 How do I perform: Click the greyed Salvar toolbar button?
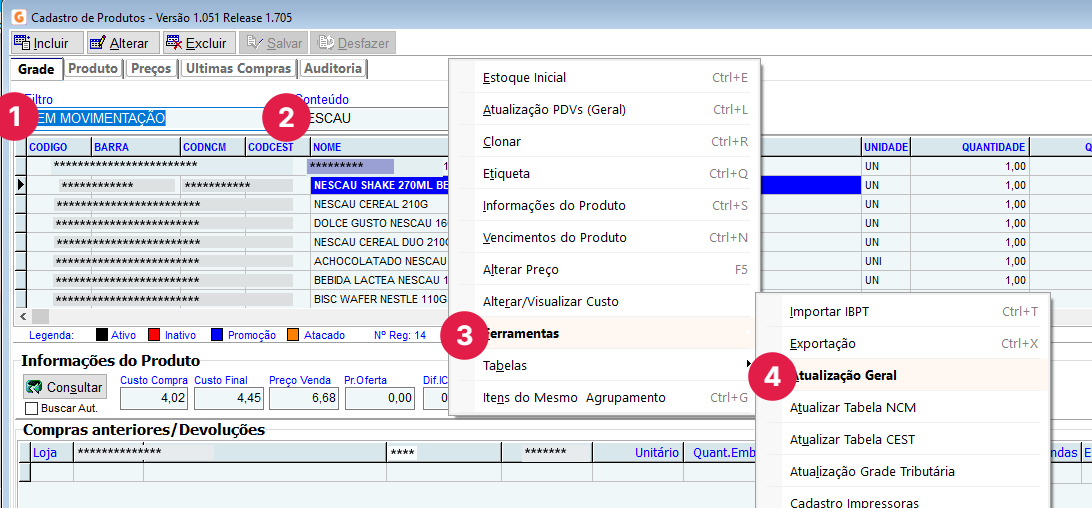point(274,43)
